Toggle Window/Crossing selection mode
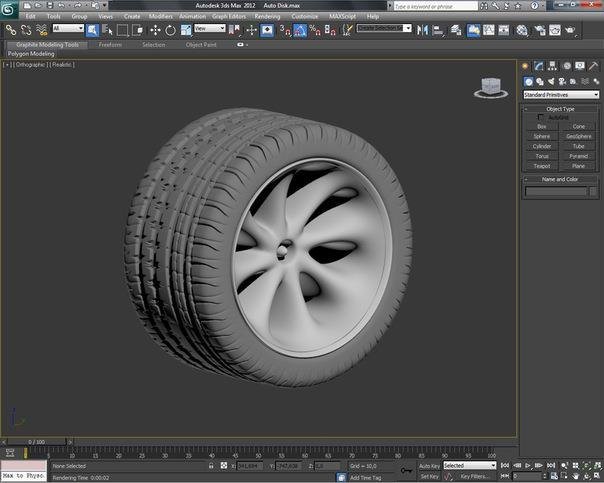The height and width of the screenshot is (483, 604). click(137, 30)
